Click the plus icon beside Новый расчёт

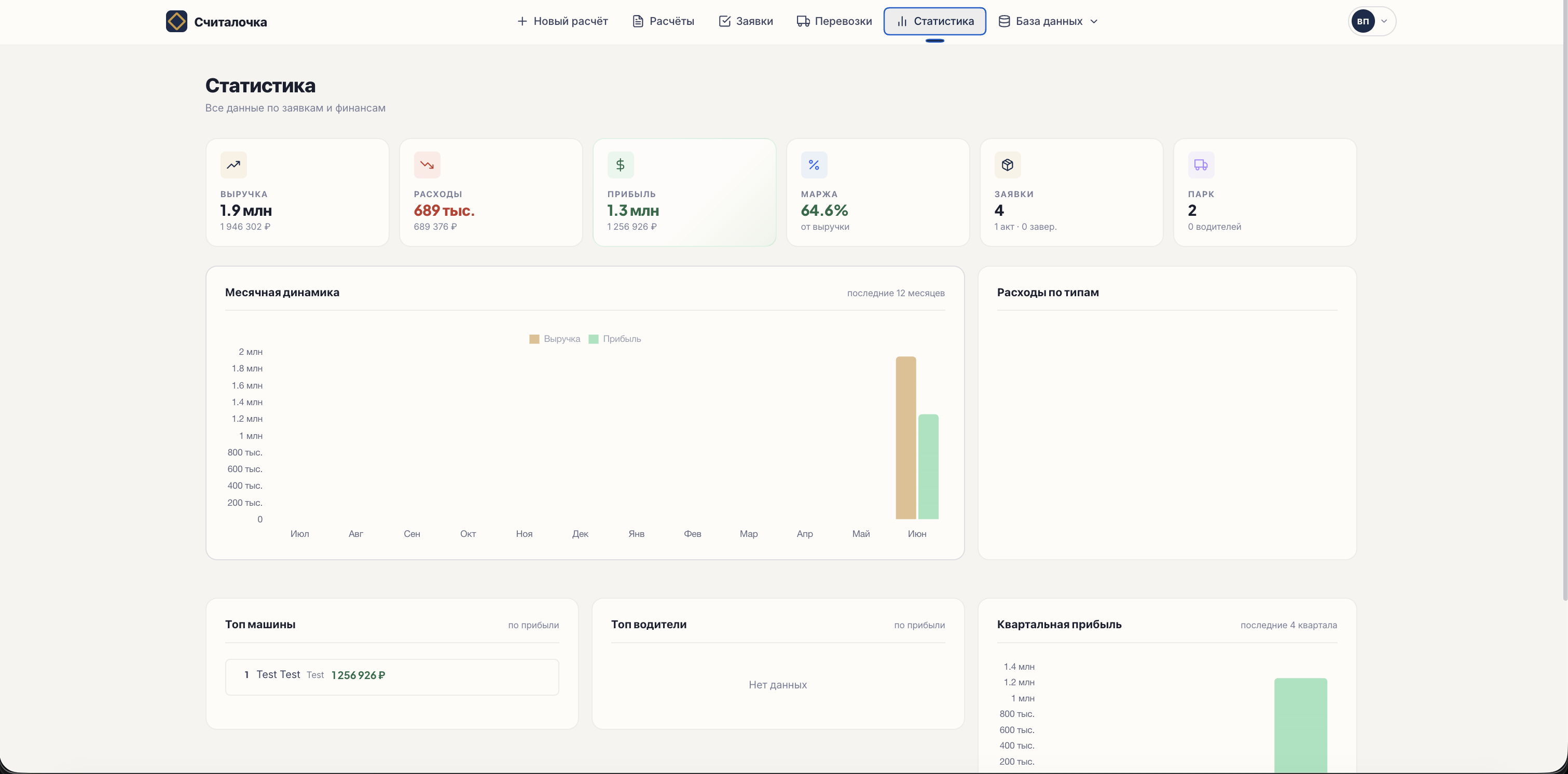[521, 21]
